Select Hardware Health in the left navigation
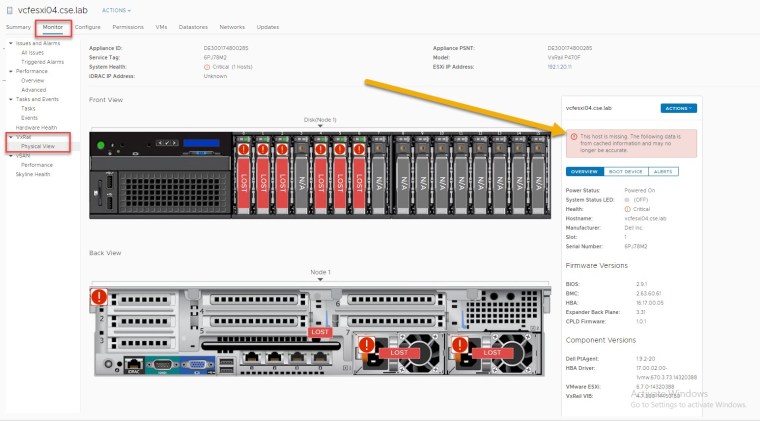Image resolution: width=760 pixels, height=421 pixels. coord(36,127)
